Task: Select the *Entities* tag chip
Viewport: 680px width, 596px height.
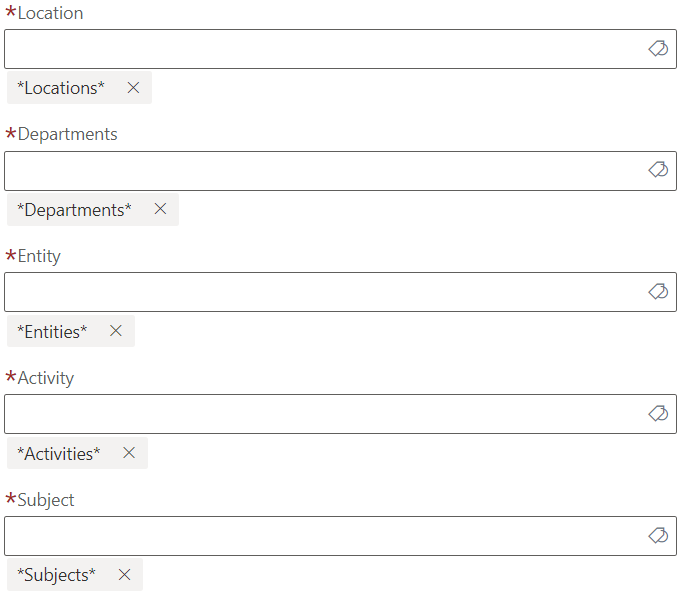Action: coord(52,331)
